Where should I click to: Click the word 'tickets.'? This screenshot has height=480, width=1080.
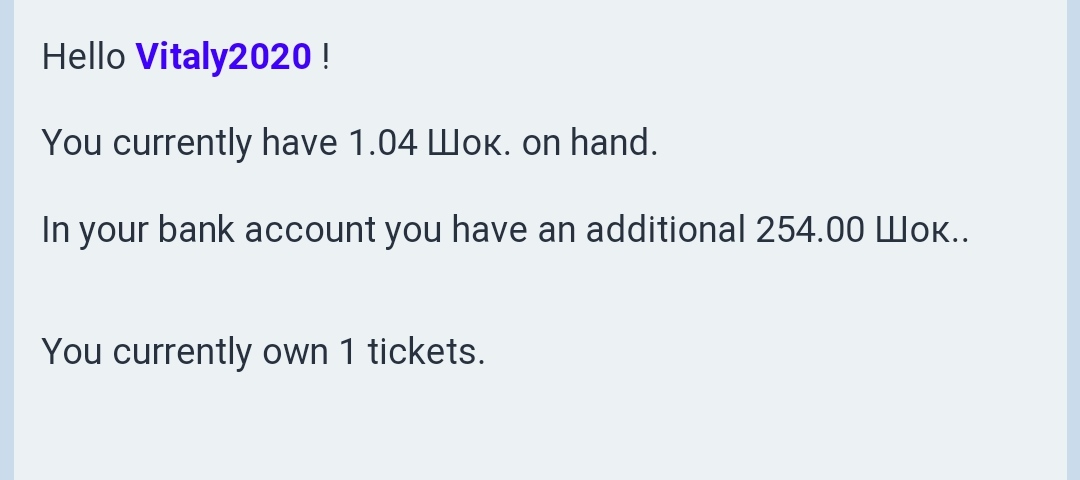(x=426, y=351)
